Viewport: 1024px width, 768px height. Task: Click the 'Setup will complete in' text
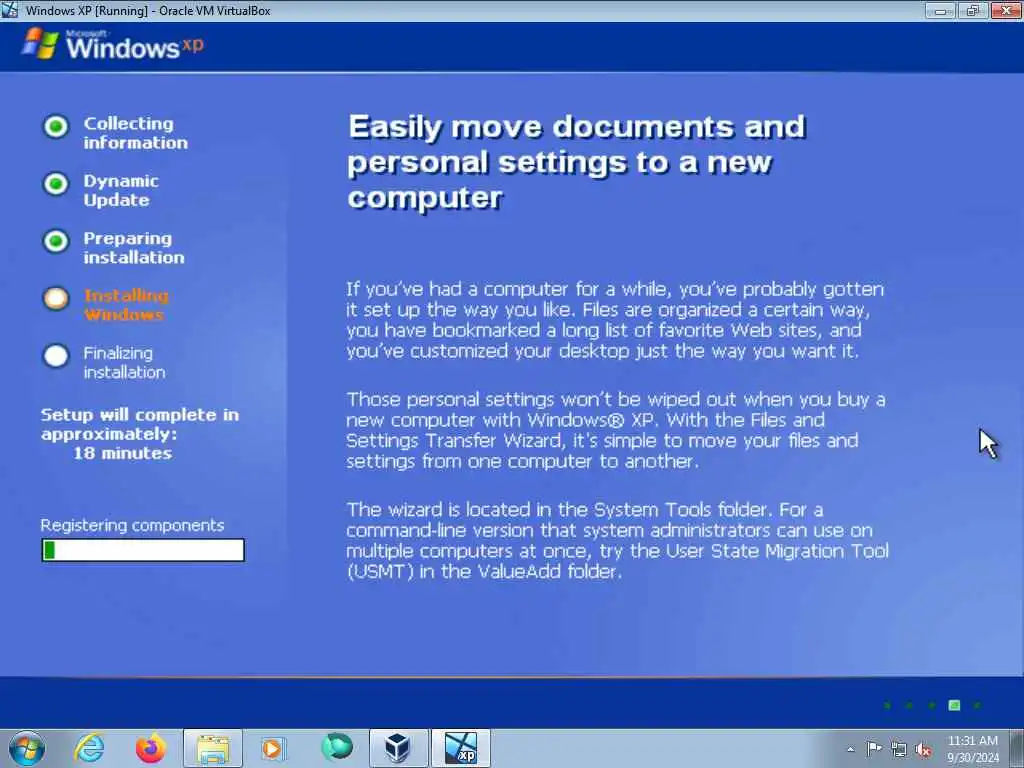[x=140, y=415]
